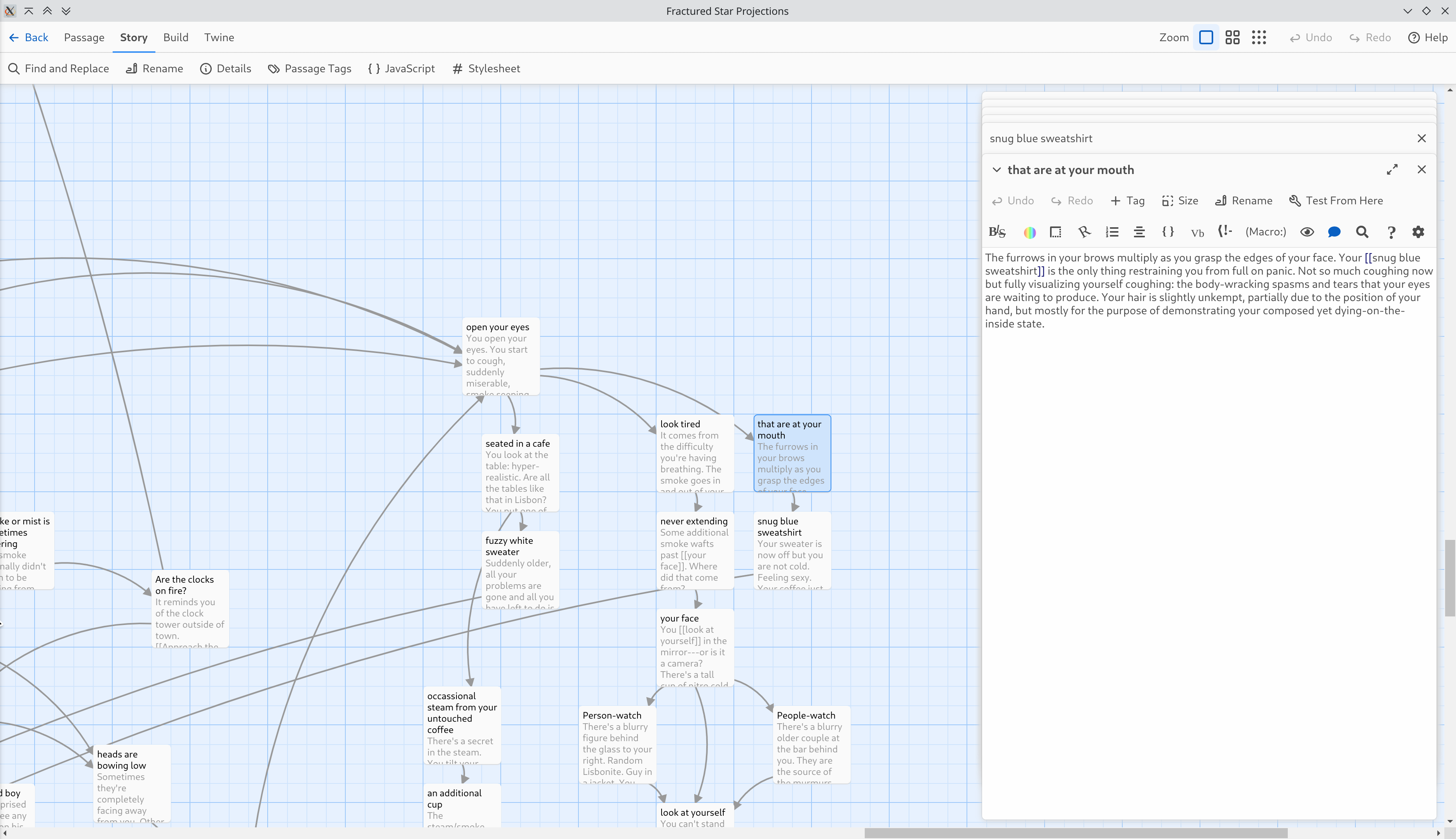
Task: Insert the curly braces whitespace collapse
Action: pos(1168,232)
